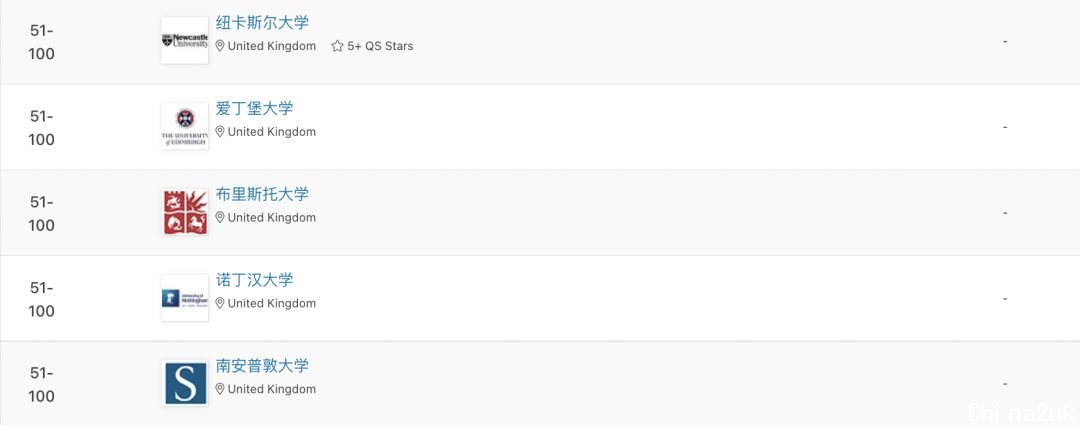Click the red Bristol University crest logo
This screenshot has height=425, width=1080.
(185, 212)
